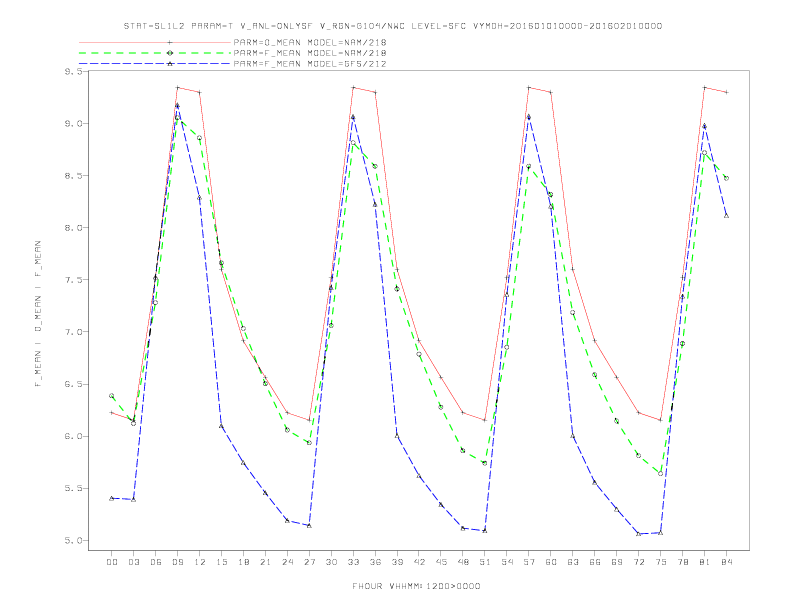Click x-axis forecast hour label 24
This screenshot has width=792, height=612.
point(287,562)
